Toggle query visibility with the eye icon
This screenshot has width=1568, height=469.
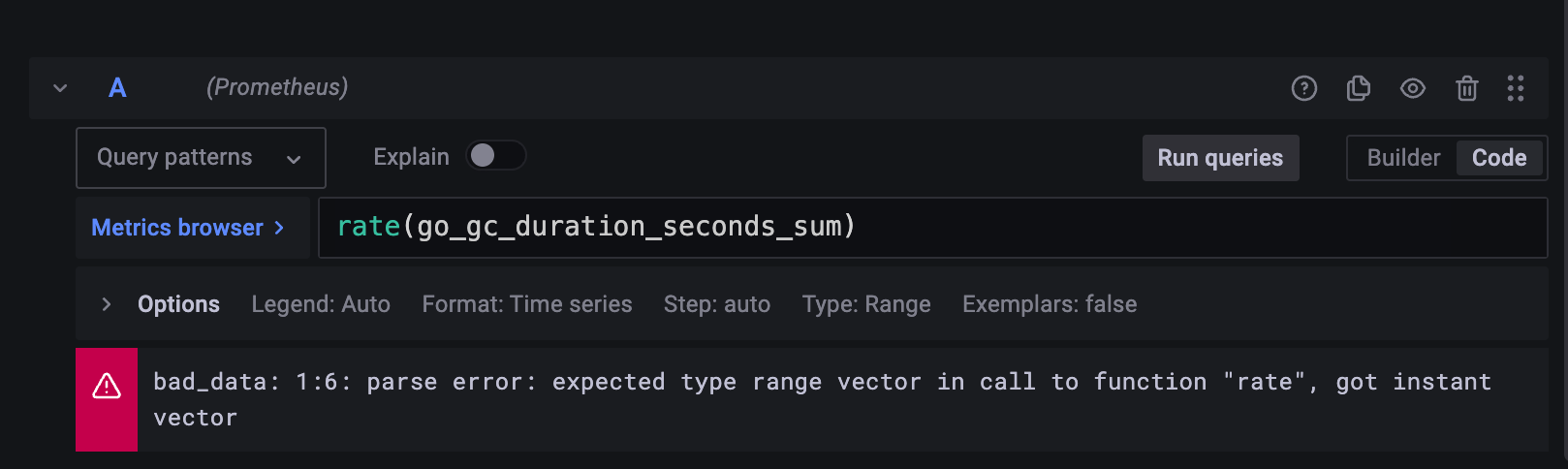click(x=1413, y=88)
